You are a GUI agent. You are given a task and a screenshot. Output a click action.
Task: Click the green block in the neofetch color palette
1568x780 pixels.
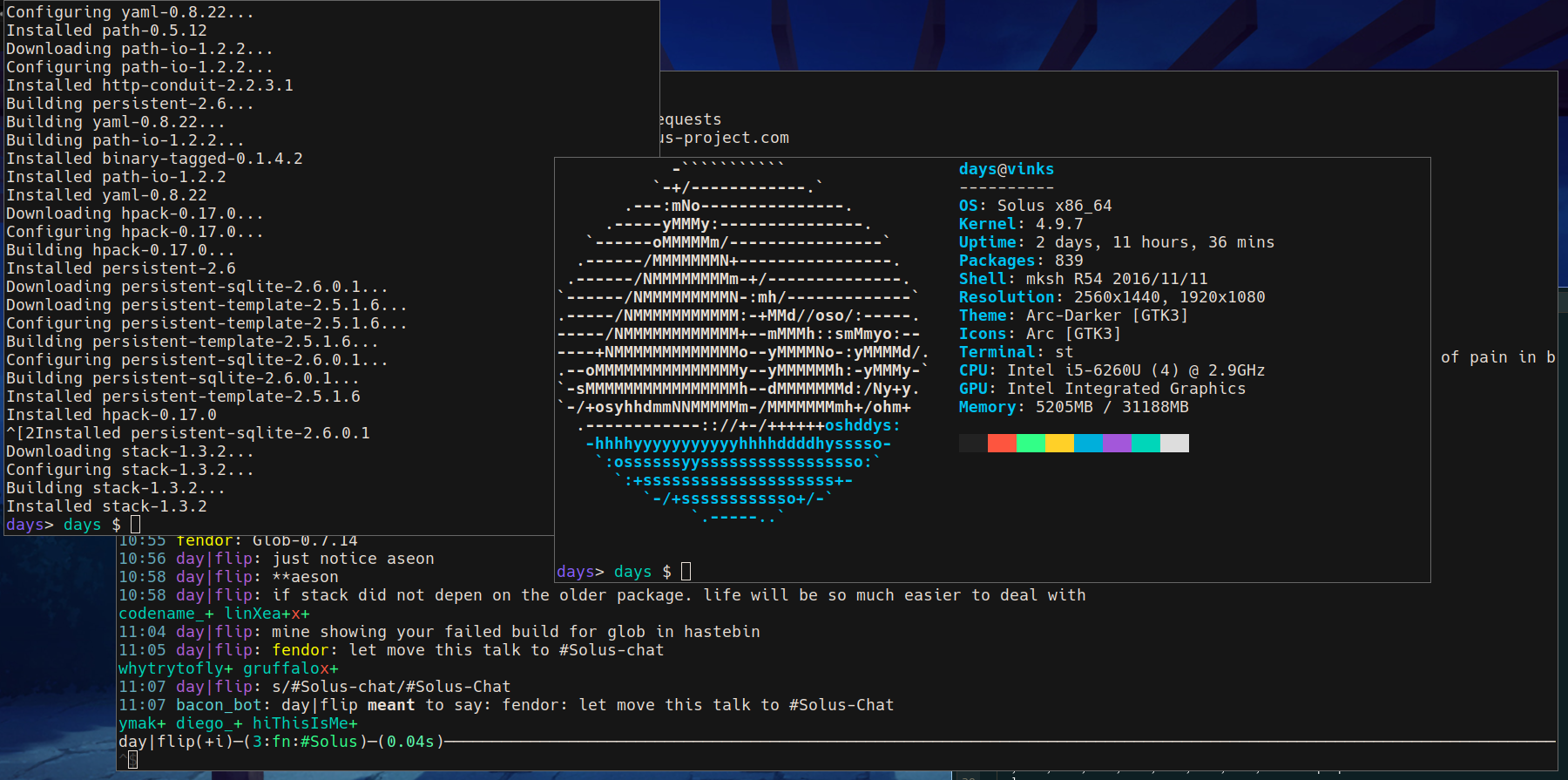pyautogui.click(x=1031, y=444)
